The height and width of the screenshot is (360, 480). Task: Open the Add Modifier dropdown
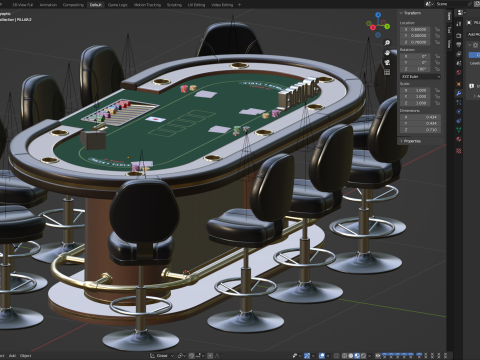(474, 34)
